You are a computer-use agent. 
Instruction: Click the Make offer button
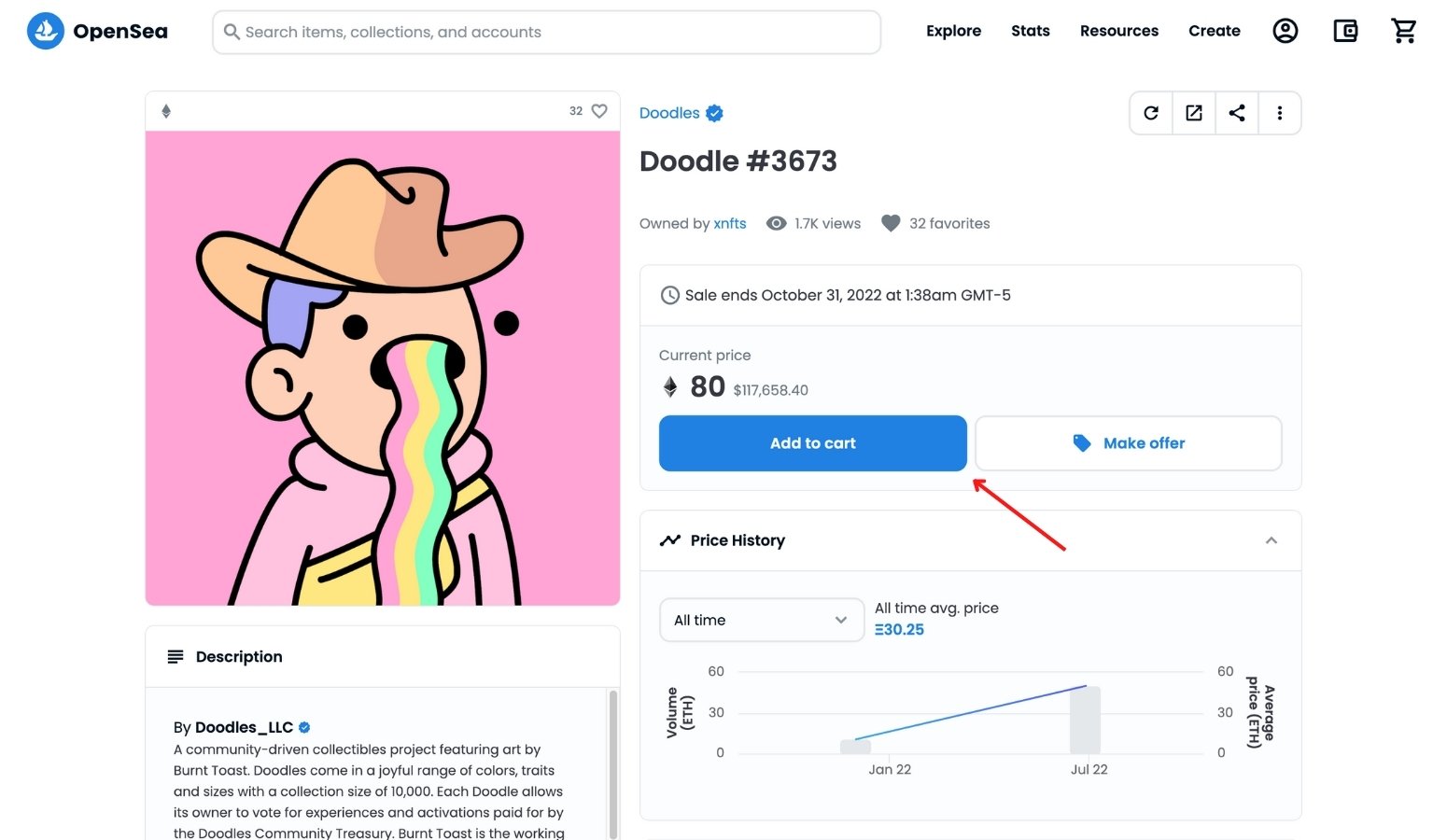point(1129,443)
